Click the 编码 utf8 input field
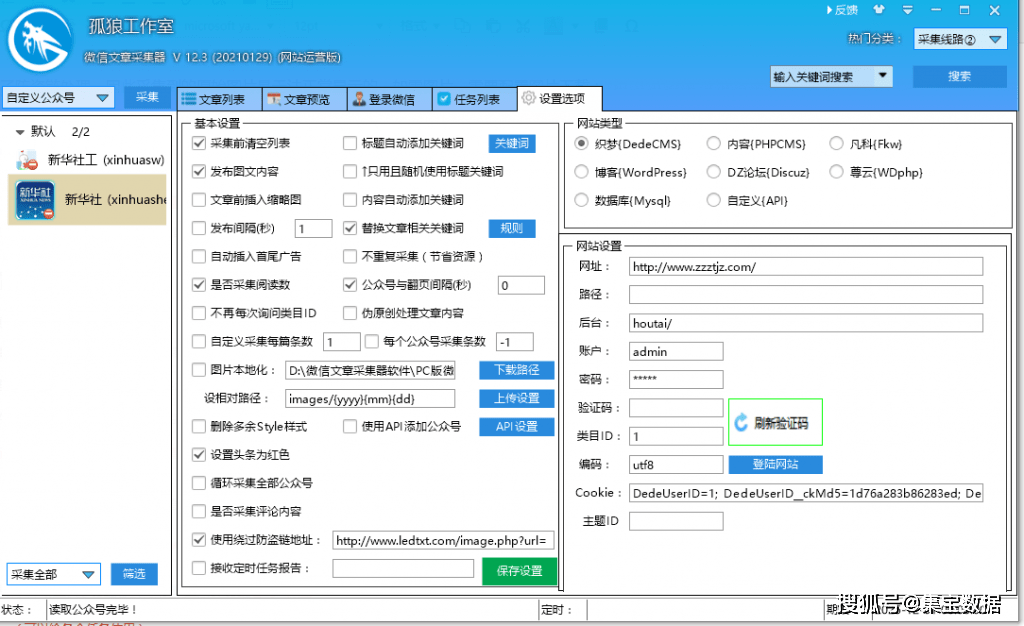 [676, 465]
